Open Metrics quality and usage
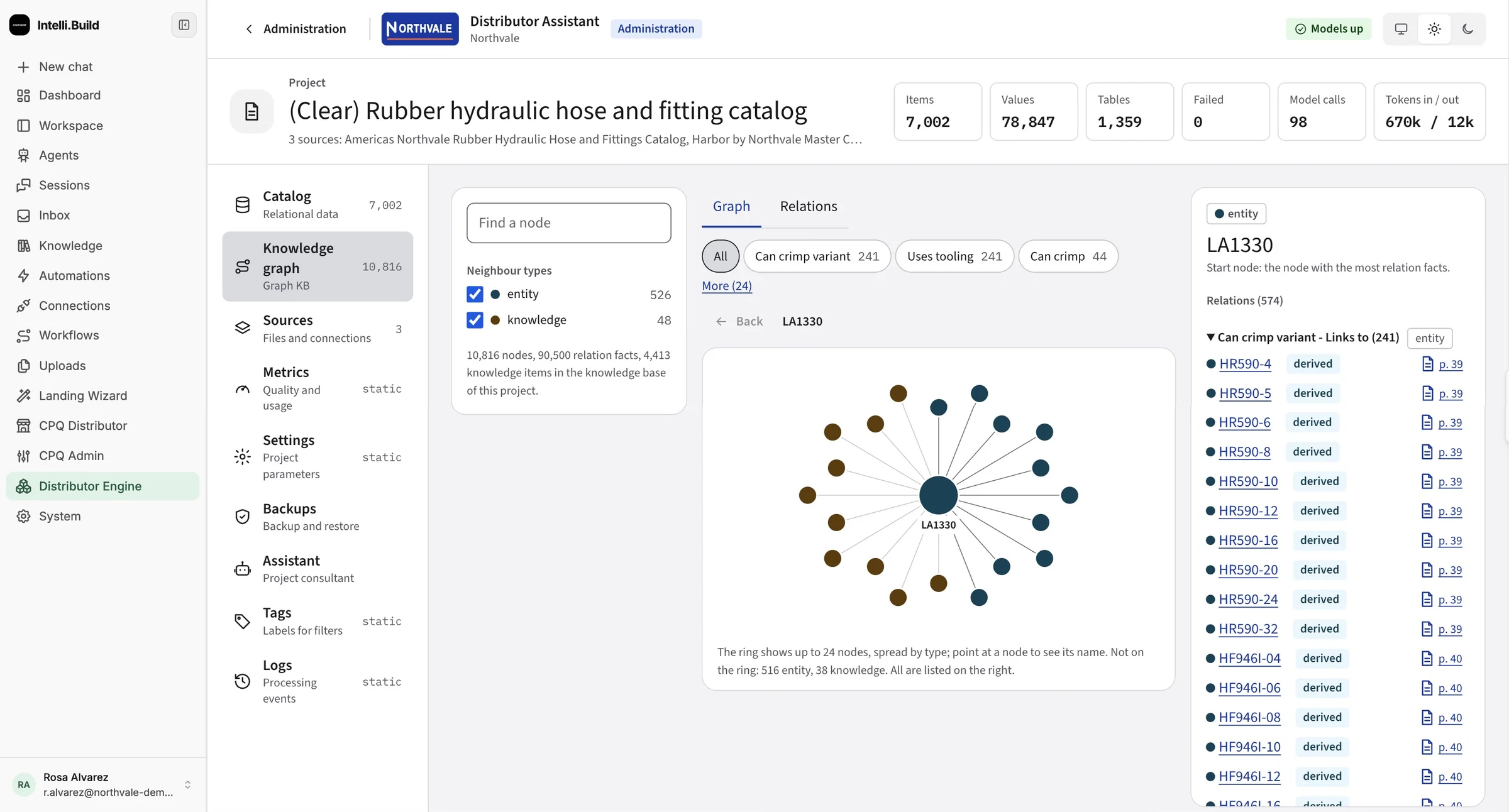Image resolution: width=1509 pixels, height=812 pixels. [318, 388]
